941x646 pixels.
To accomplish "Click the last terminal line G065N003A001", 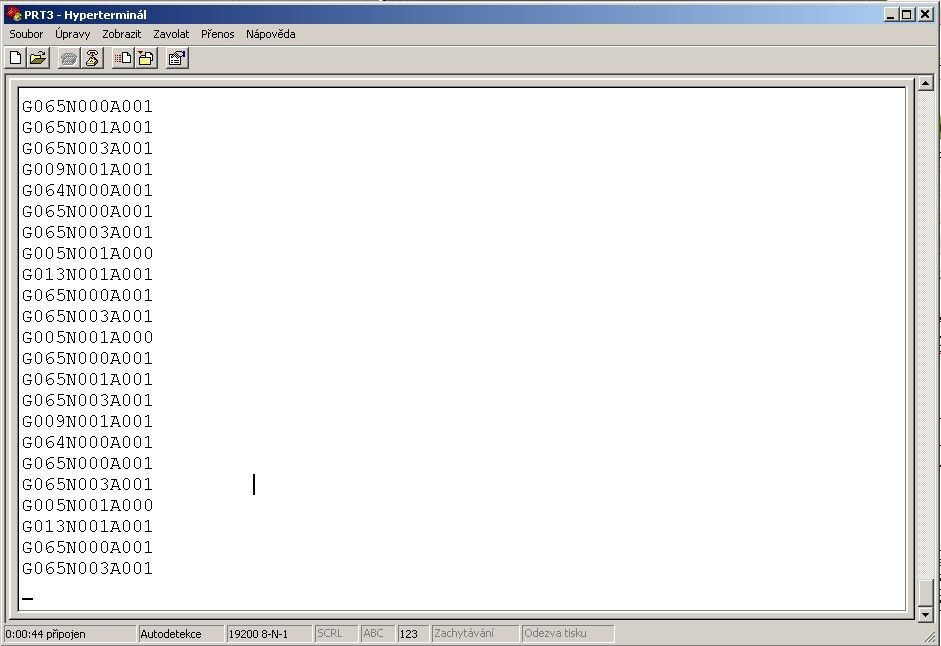I will 88,569.
